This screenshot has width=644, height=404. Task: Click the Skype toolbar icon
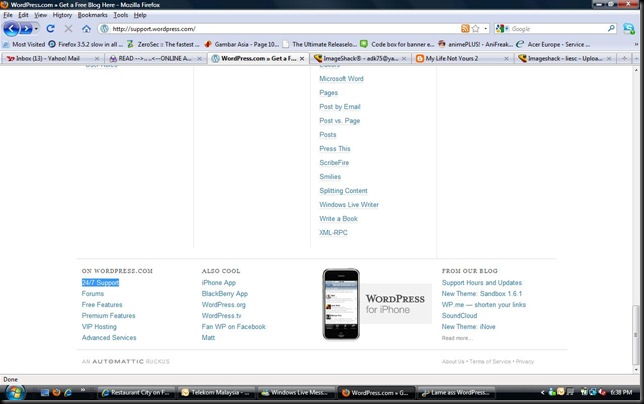tap(628, 29)
